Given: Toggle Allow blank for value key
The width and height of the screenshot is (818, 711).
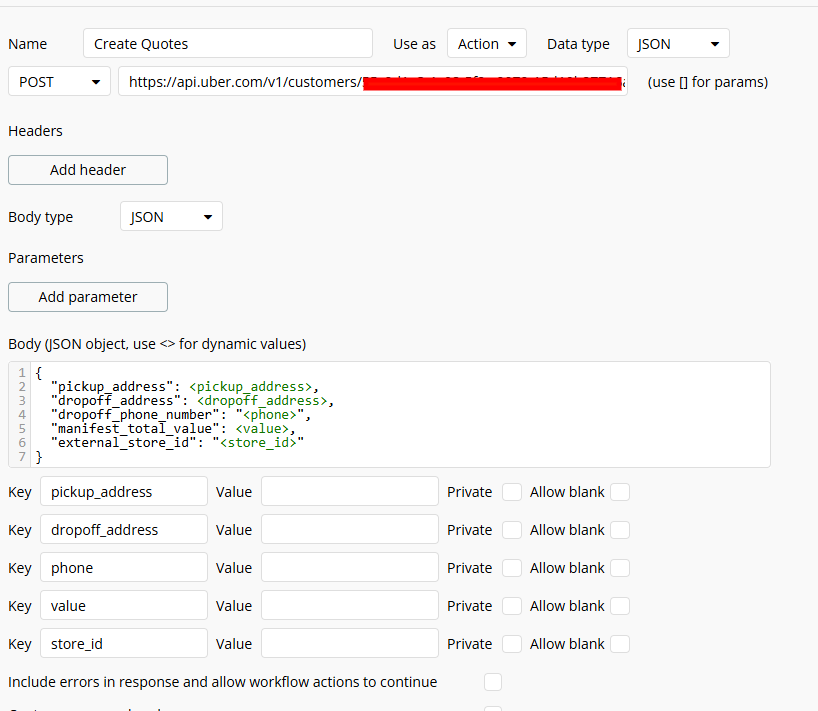Looking at the screenshot, I should click(620, 606).
